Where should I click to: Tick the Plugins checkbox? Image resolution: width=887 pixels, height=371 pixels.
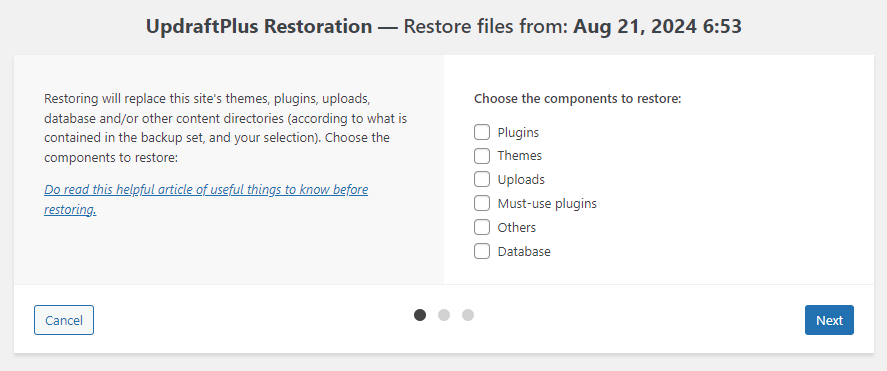[x=482, y=132]
